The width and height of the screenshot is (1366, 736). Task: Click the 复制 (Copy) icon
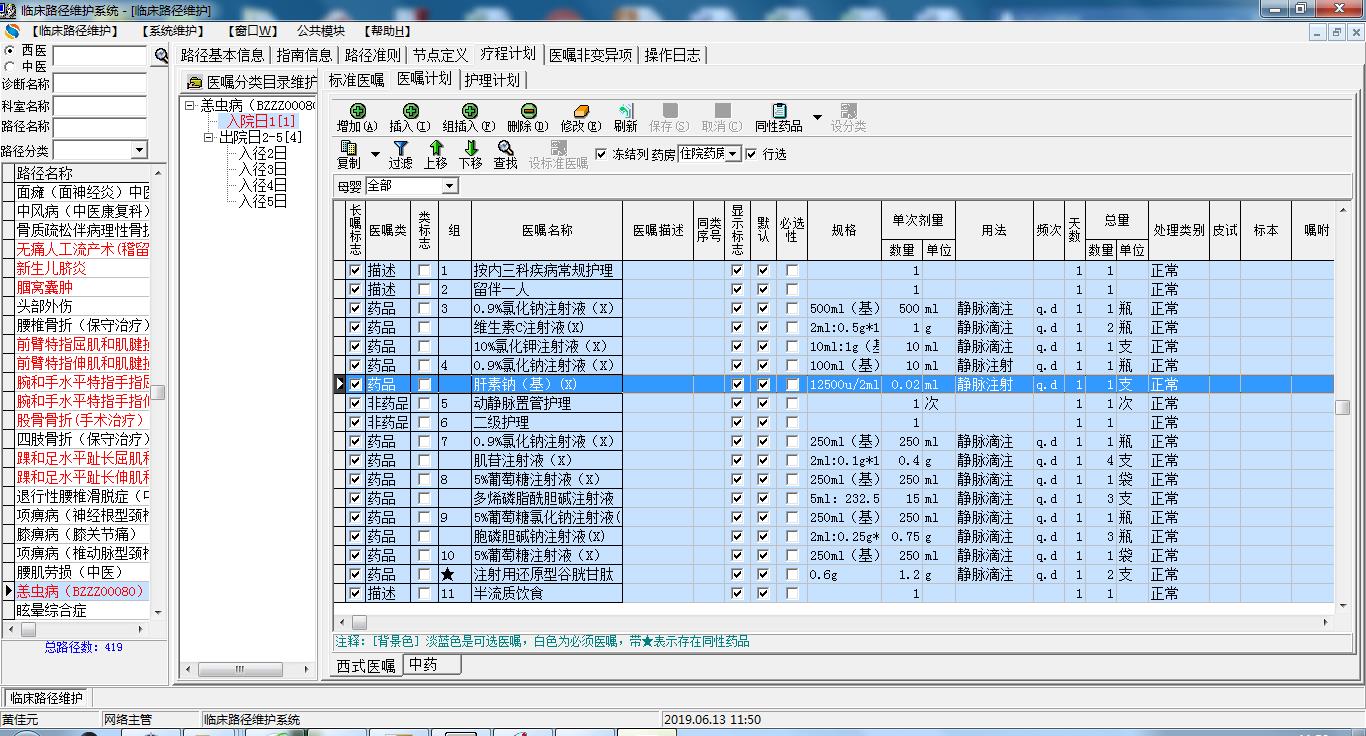pyautogui.click(x=349, y=148)
